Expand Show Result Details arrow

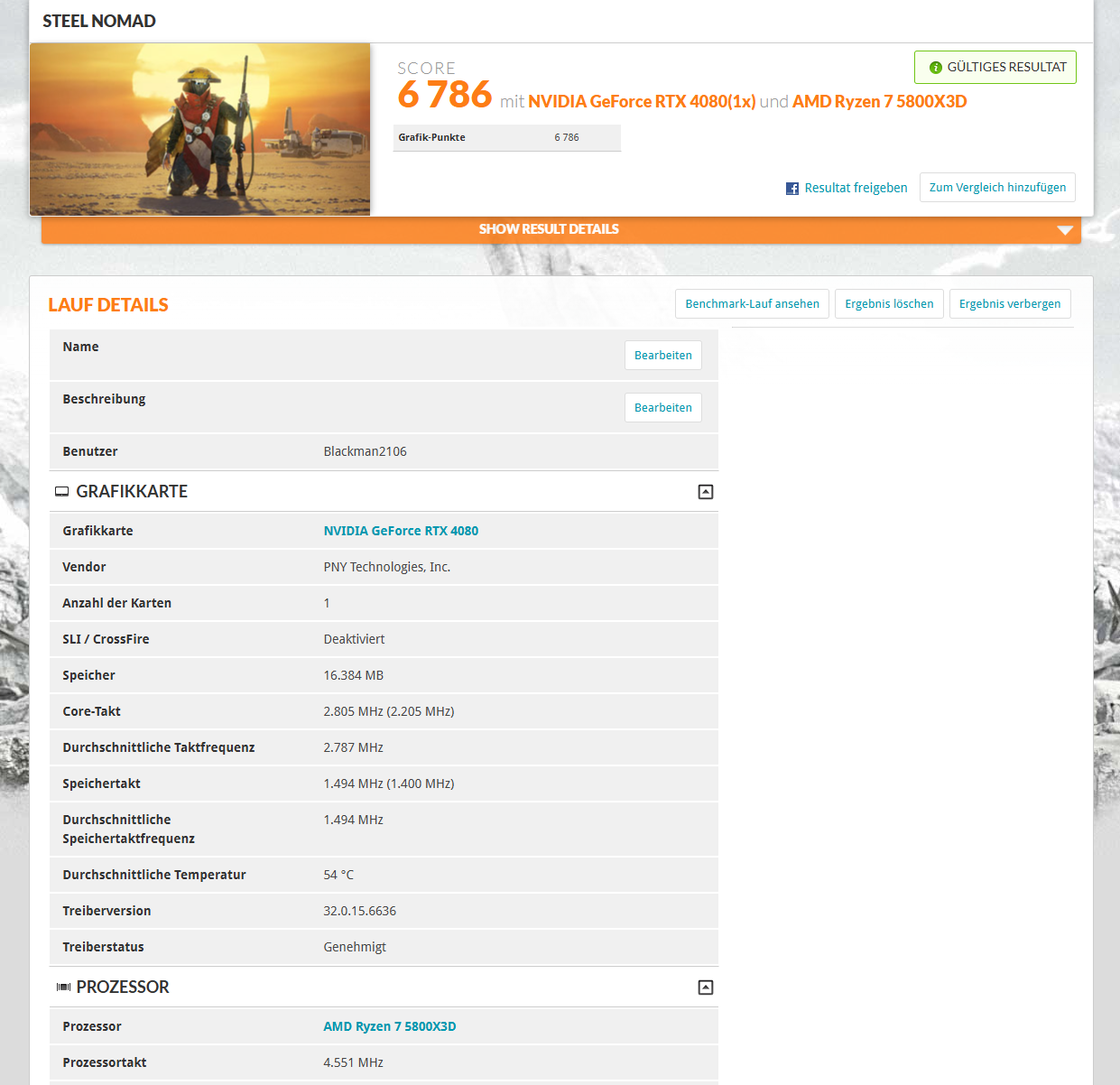coord(1065,230)
